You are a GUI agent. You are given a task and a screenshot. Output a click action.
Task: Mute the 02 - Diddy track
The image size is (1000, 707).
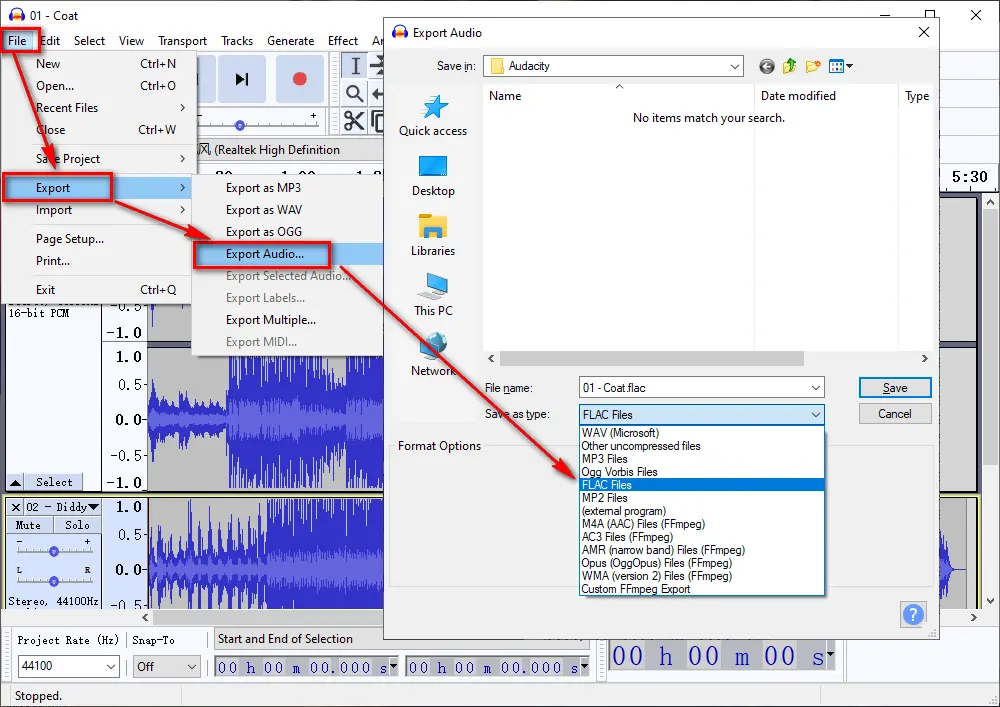point(29,525)
